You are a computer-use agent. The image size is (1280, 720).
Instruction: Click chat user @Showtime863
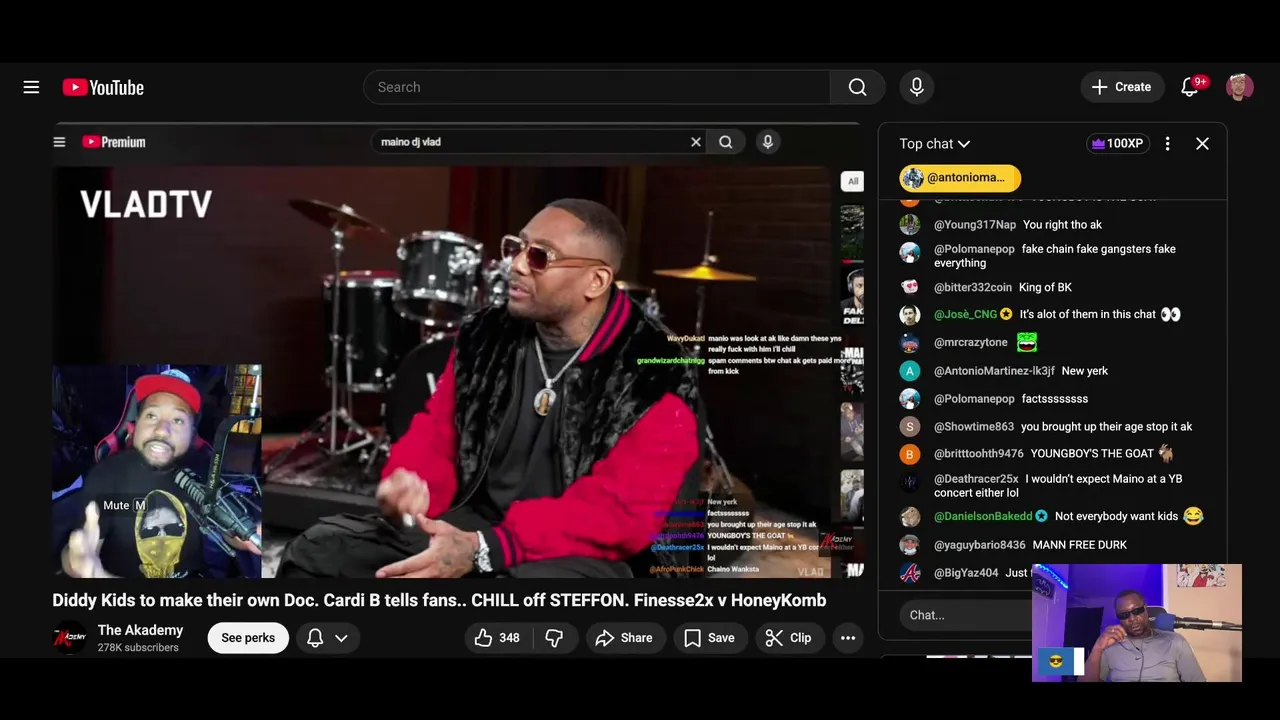pos(974,427)
